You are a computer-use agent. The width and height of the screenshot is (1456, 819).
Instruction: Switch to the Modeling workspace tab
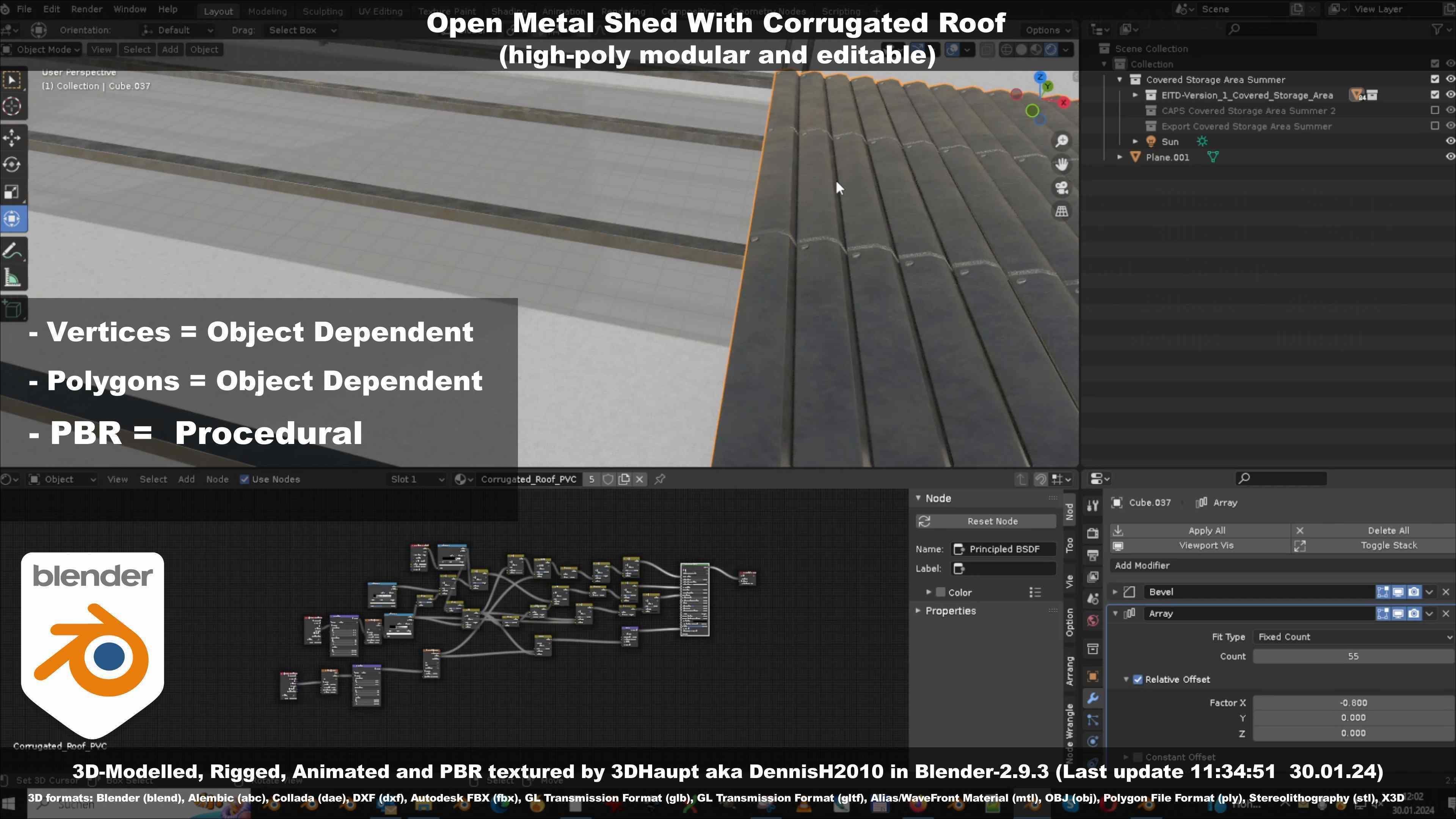(267, 11)
